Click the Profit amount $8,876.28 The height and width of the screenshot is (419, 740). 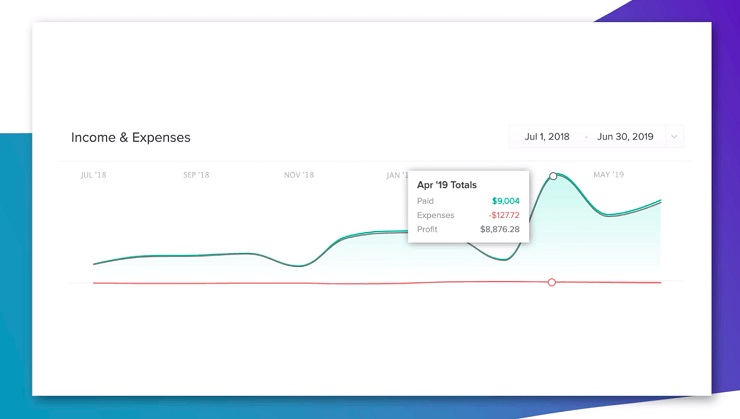tap(500, 229)
